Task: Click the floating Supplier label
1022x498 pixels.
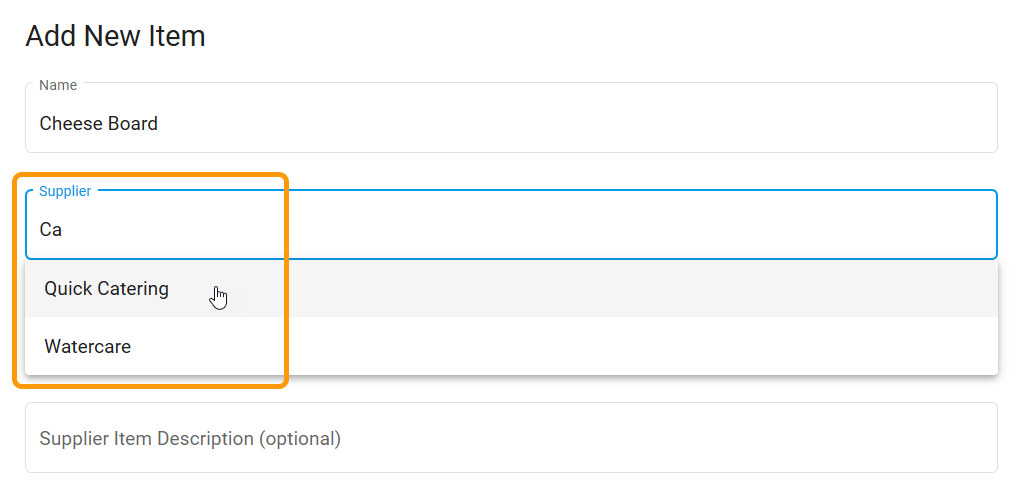Action: [65, 191]
